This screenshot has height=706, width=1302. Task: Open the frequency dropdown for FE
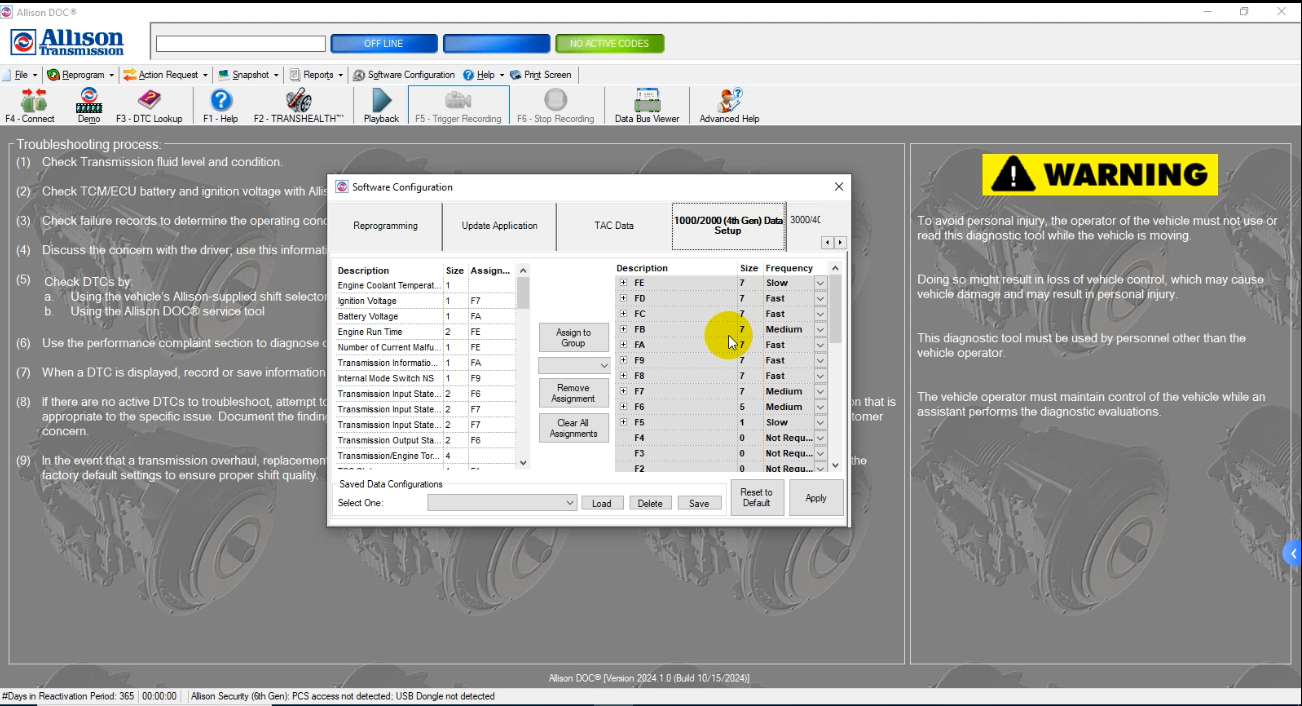click(820, 283)
